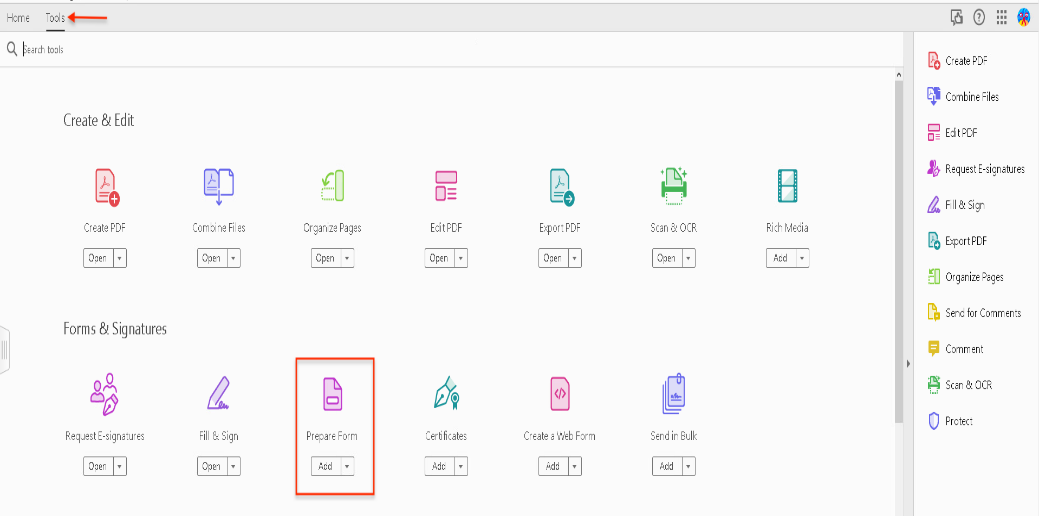Expand the dropdown arrow under Create PDF
1039x516 pixels.
coord(120,258)
